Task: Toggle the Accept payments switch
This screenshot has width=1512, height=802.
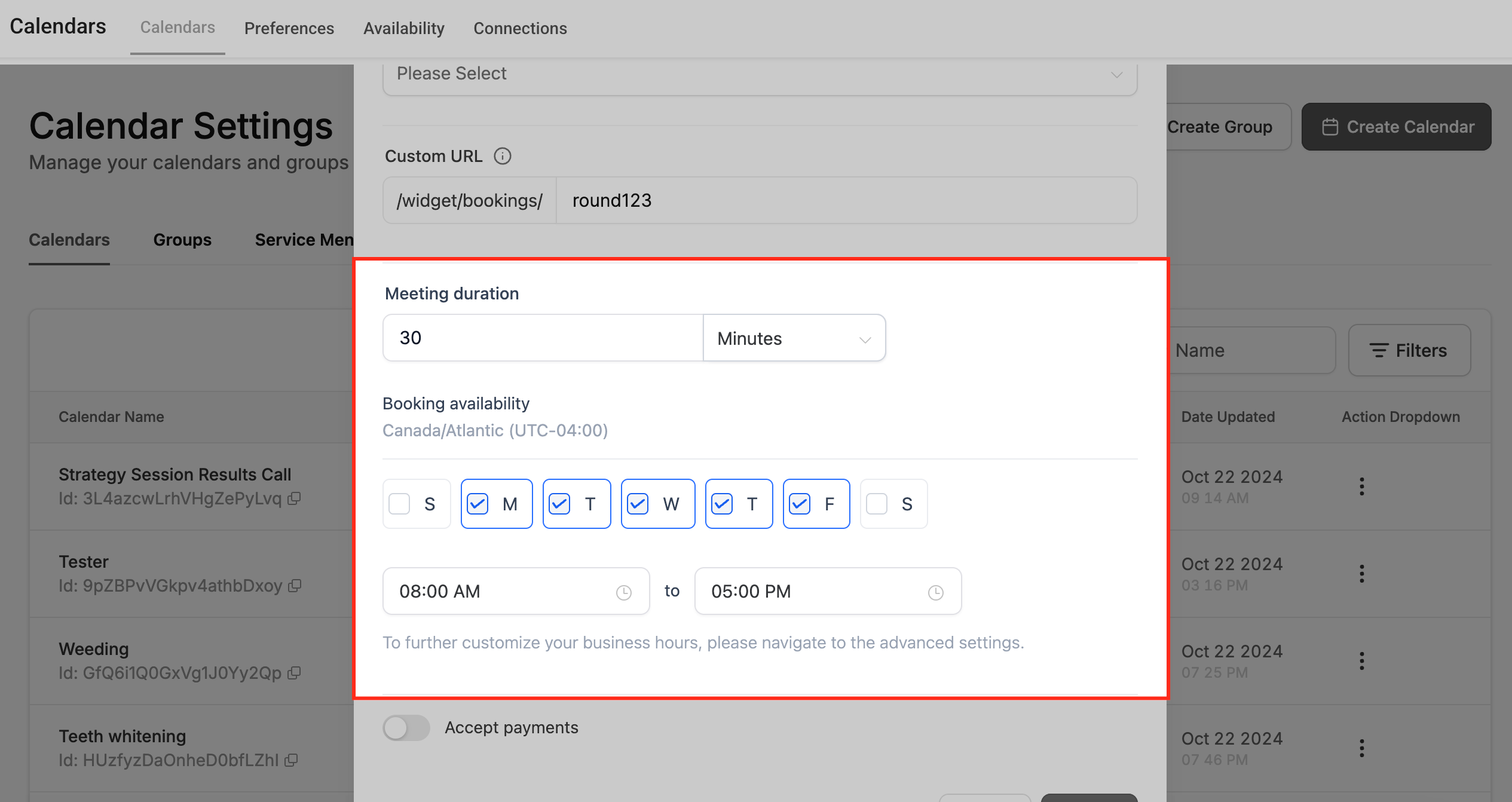Action: click(406, 727)
